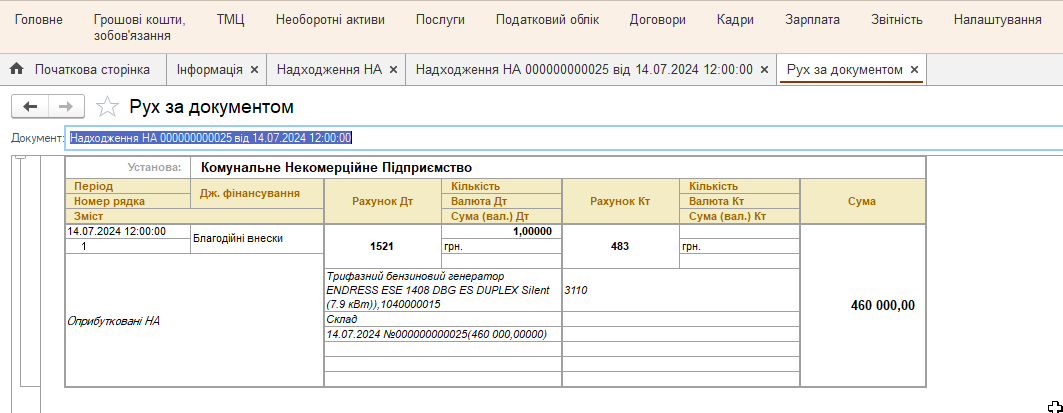
Task: Open the Головне menu
Action: [38, 20]
